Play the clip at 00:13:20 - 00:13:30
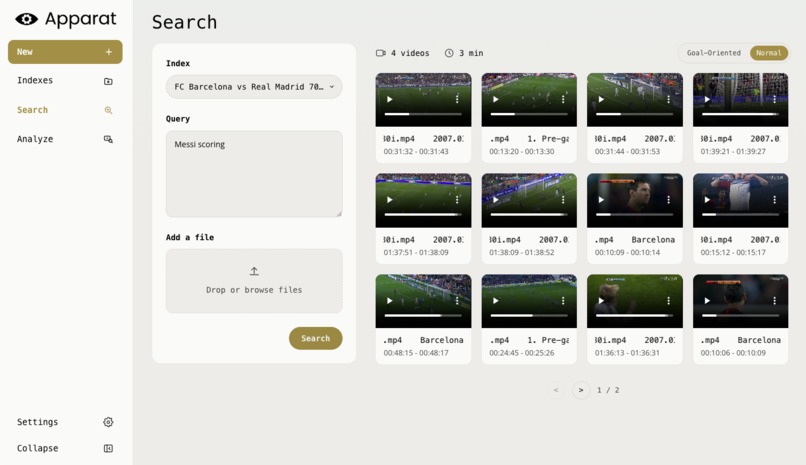Viewport: 806px width, 465px height. 496,99
